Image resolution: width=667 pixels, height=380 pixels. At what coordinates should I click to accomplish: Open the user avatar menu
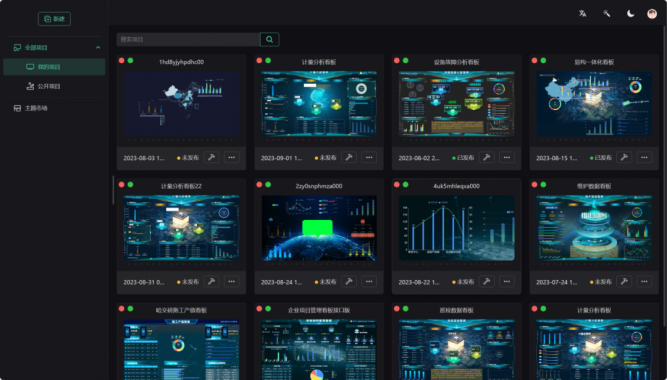click(x=652, y=14)
